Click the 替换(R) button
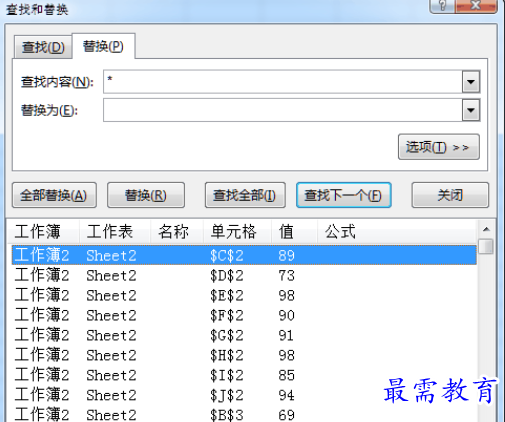The image size is (505, 422). click(146, 195)
